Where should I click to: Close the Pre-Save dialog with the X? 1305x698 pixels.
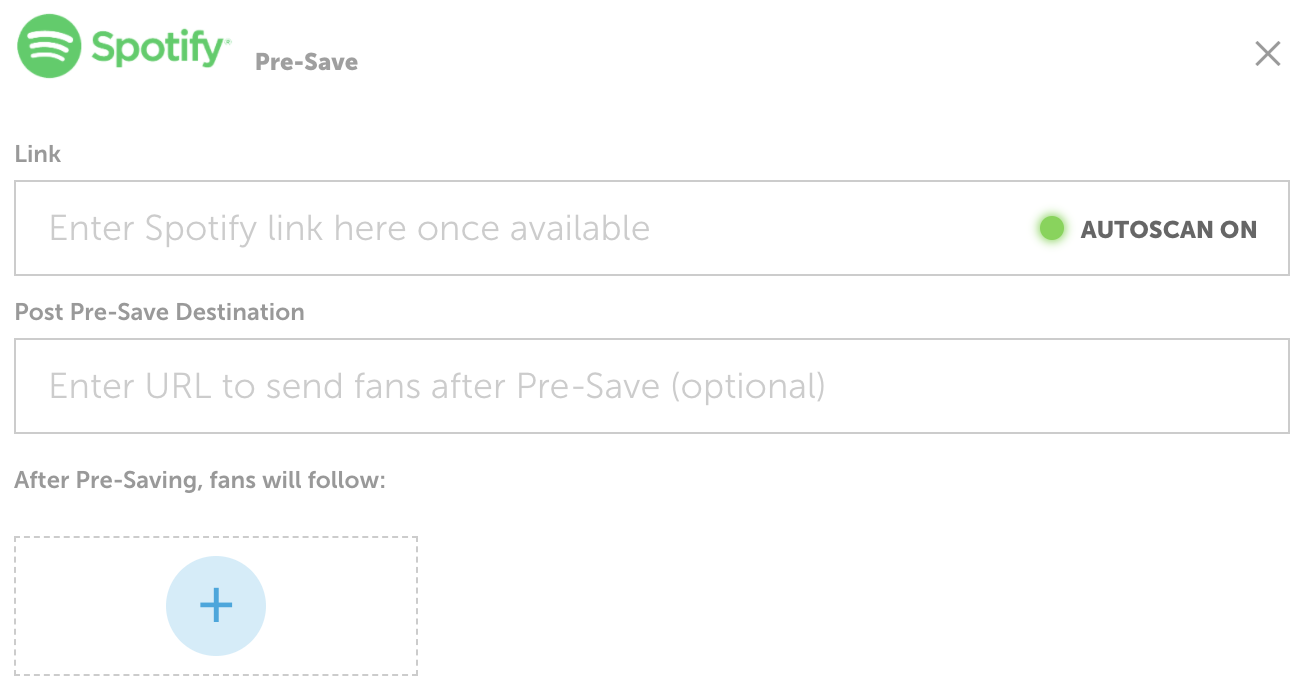(x=1267, y=54)
